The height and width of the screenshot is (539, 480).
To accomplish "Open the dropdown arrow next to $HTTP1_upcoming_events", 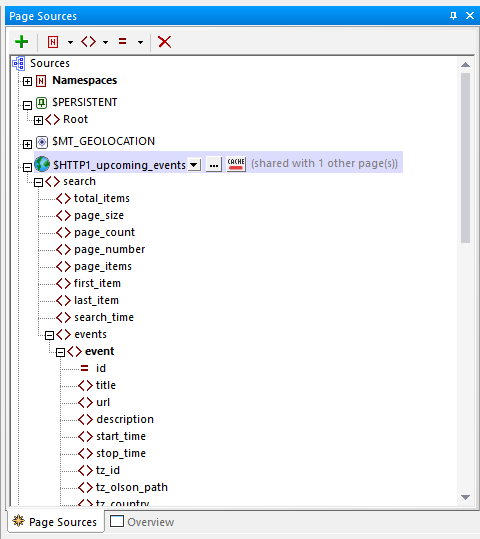I will click(194, 165).
